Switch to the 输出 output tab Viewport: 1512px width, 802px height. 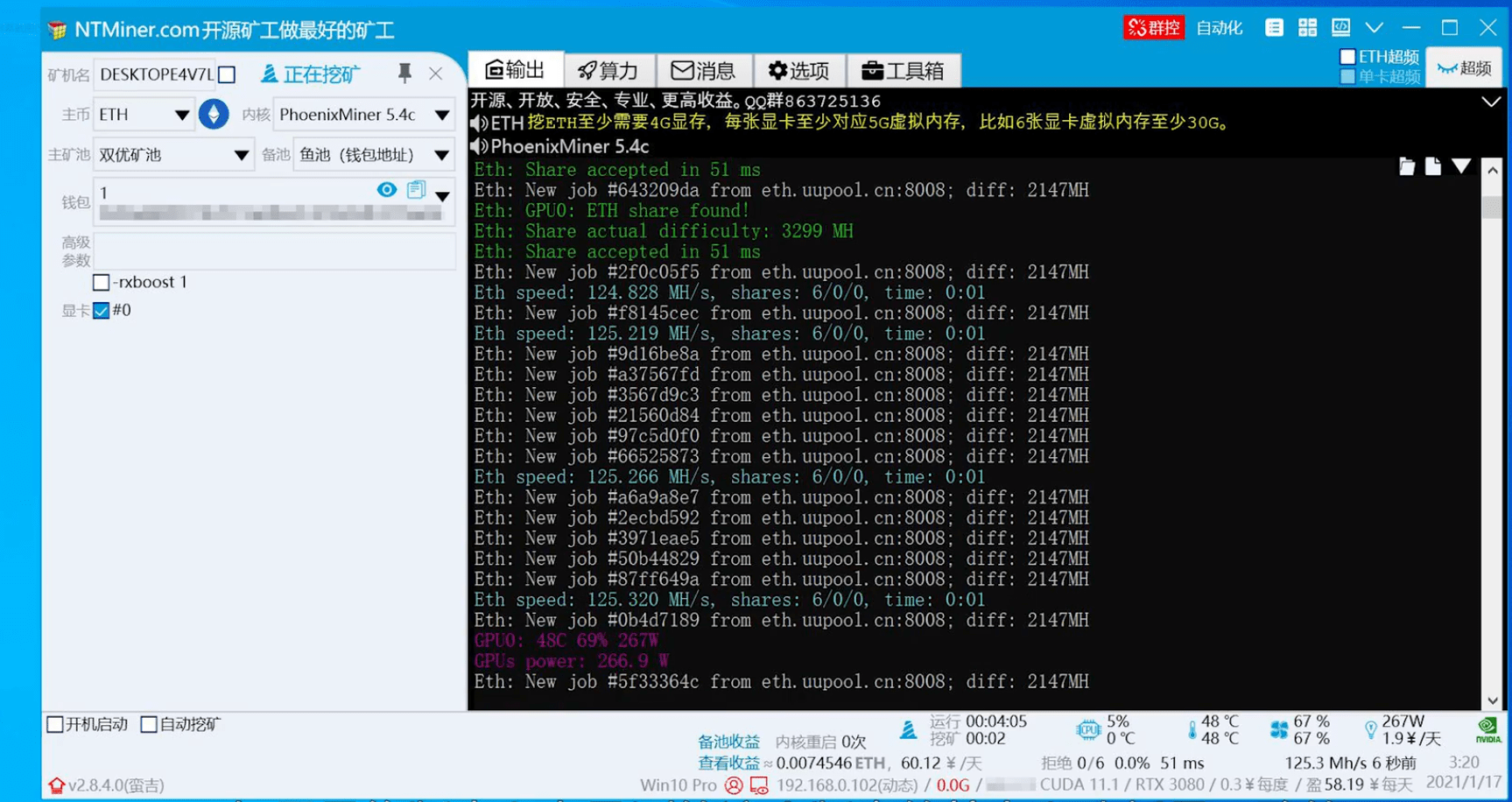pyautogui.click(x=516, y=70)
